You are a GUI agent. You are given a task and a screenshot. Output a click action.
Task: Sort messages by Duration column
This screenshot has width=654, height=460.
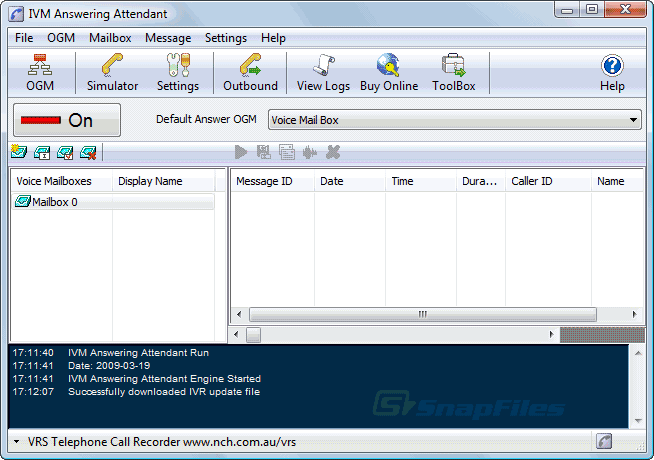(481, 181)
